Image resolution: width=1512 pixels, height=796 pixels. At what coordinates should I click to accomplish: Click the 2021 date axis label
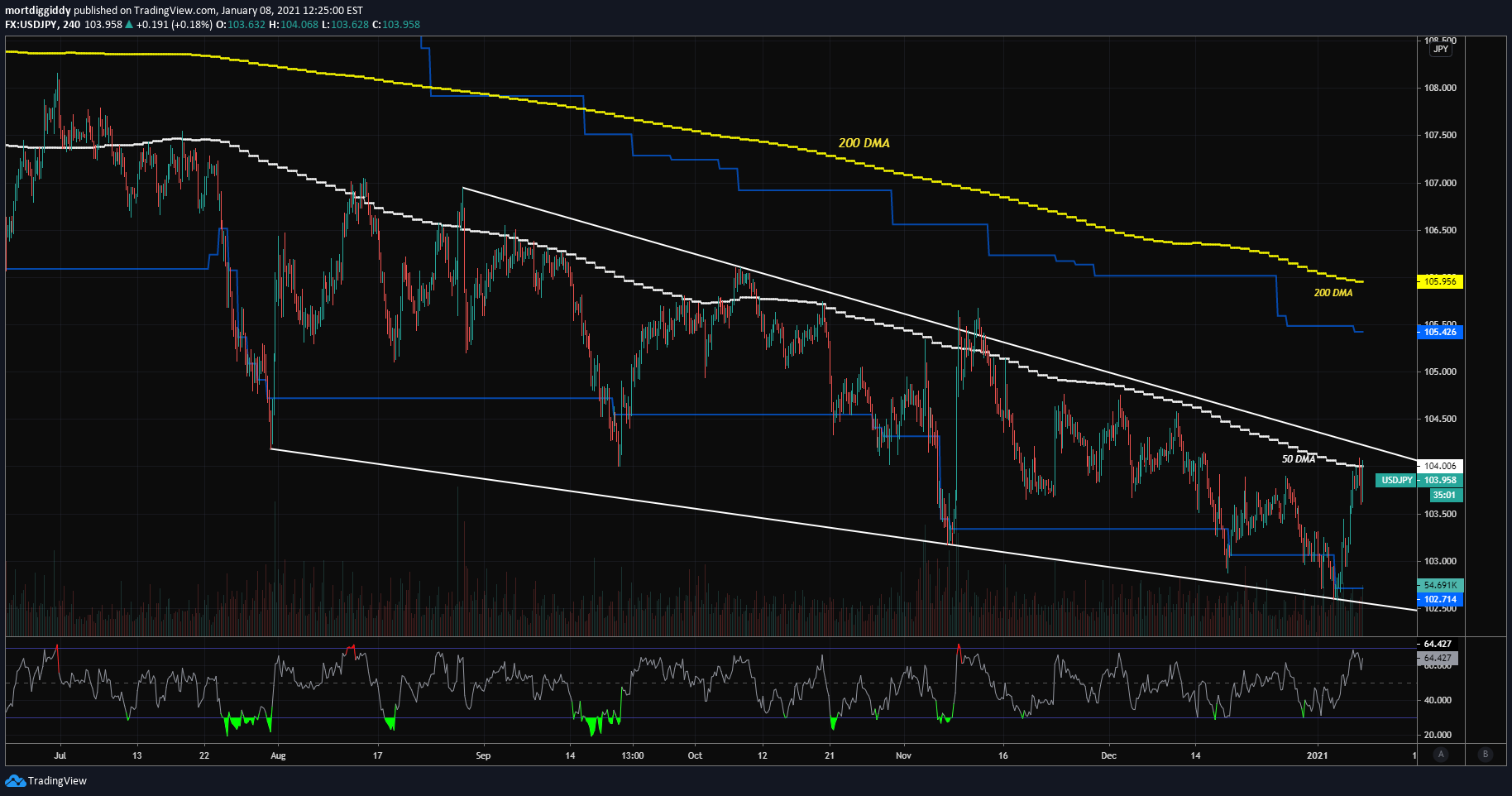1317,755
